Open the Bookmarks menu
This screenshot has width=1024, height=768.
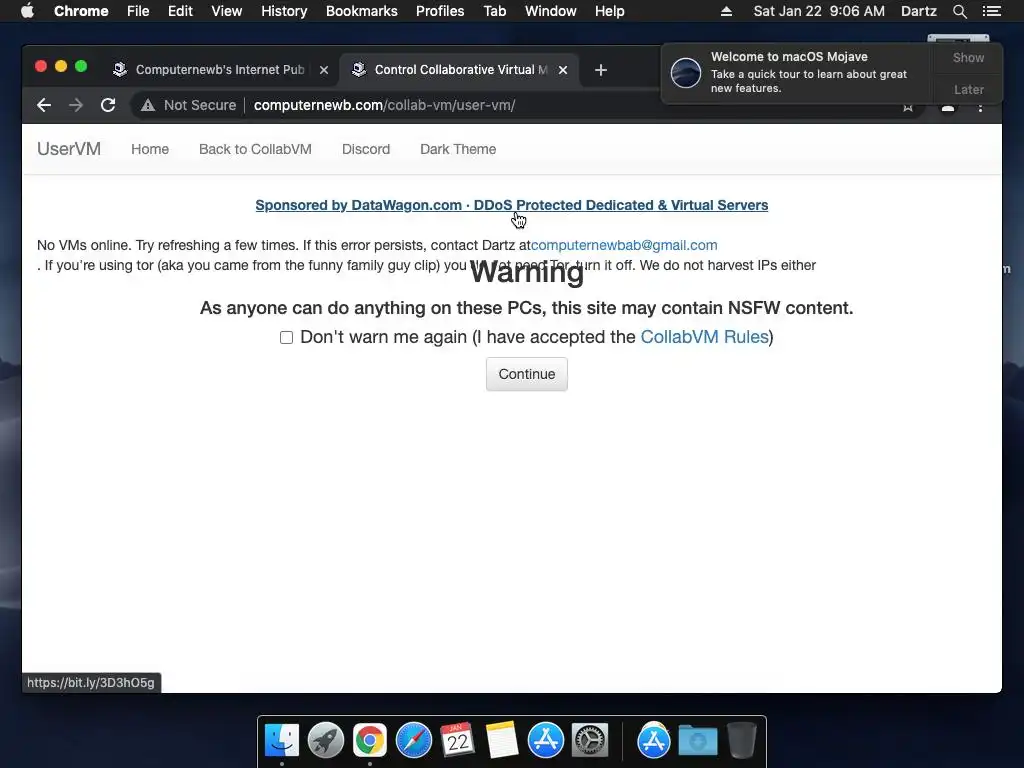click(x=362, y=11)
